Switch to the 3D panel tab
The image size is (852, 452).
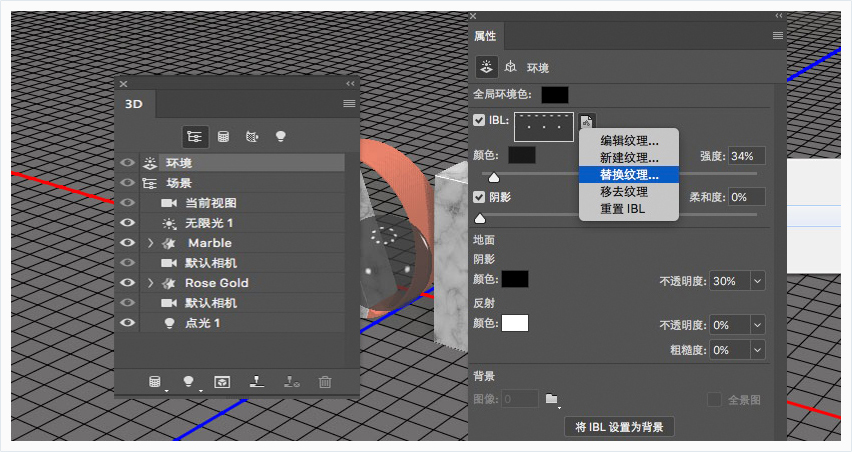[x=134, y=104]
